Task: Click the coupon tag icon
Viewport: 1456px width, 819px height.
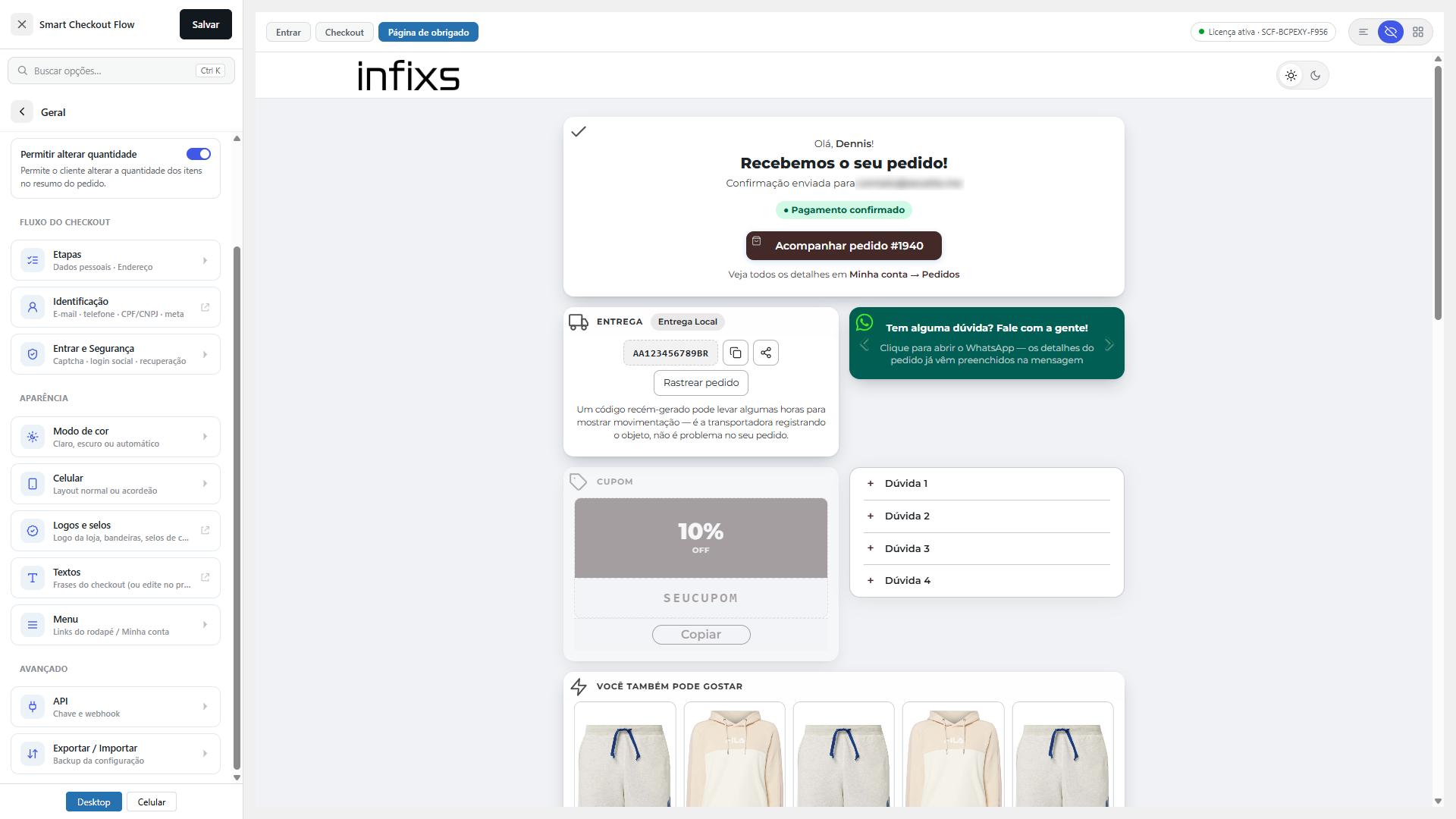Action: 579,482
